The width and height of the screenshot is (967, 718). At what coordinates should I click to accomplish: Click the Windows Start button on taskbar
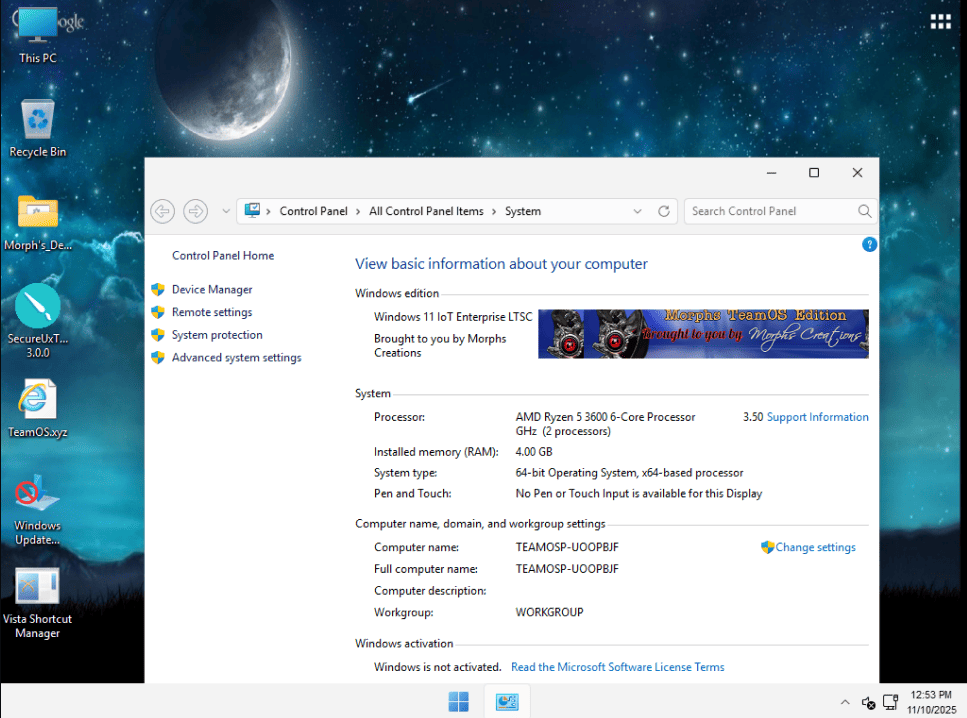[458, 702]
